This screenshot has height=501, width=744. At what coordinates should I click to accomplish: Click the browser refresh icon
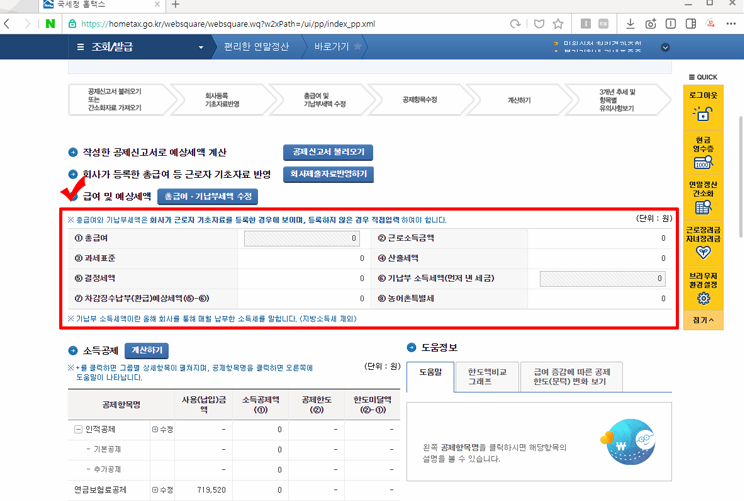coord(515,23)
